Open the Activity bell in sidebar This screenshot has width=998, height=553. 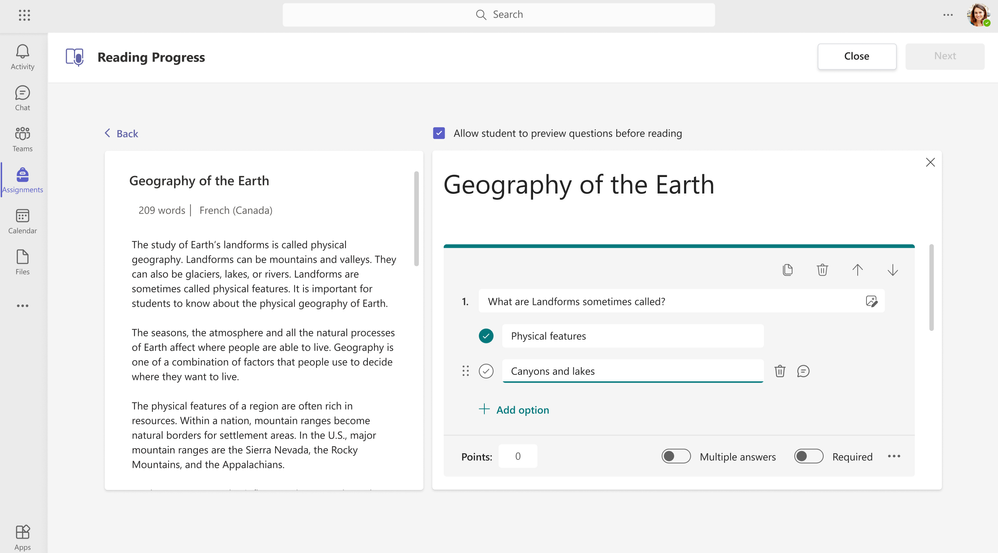click(x=22, y=57)
